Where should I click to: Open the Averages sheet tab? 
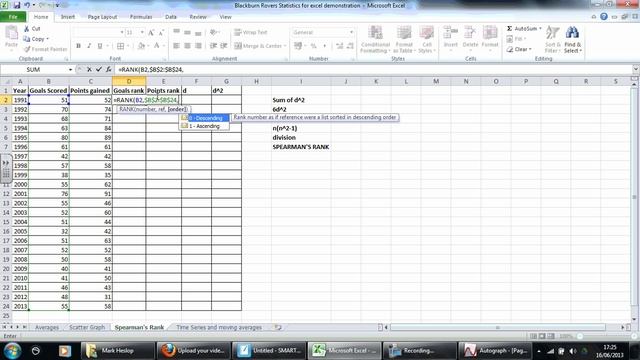click(x=47, y=327)
